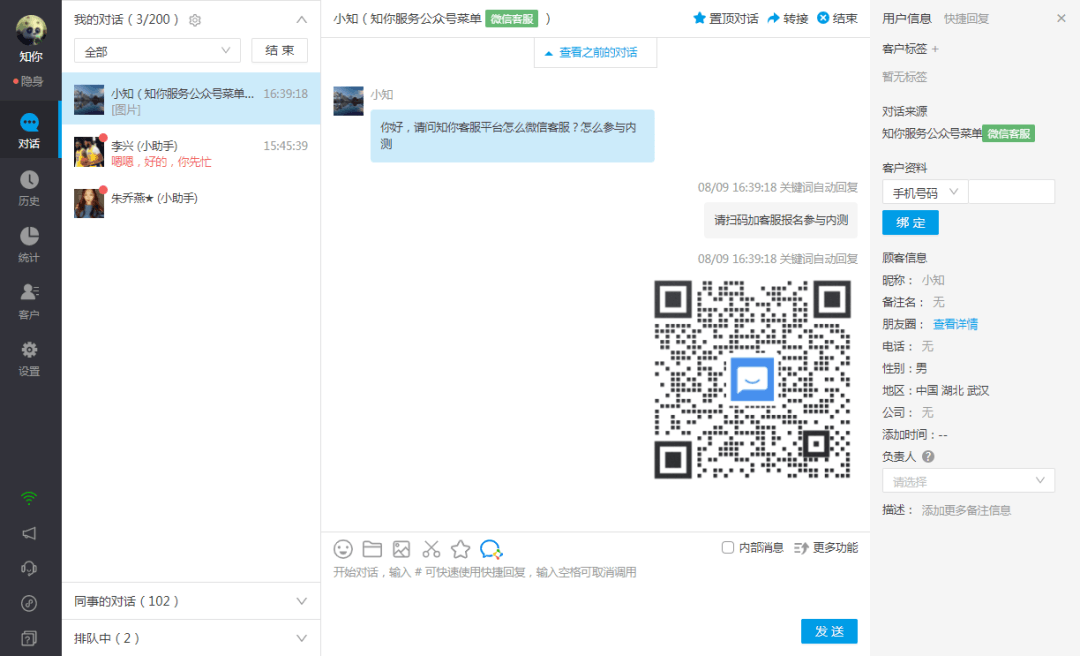Click the 知你 user avatar
This screenshot has height=656, width=1080.
(x=31, y=30)
